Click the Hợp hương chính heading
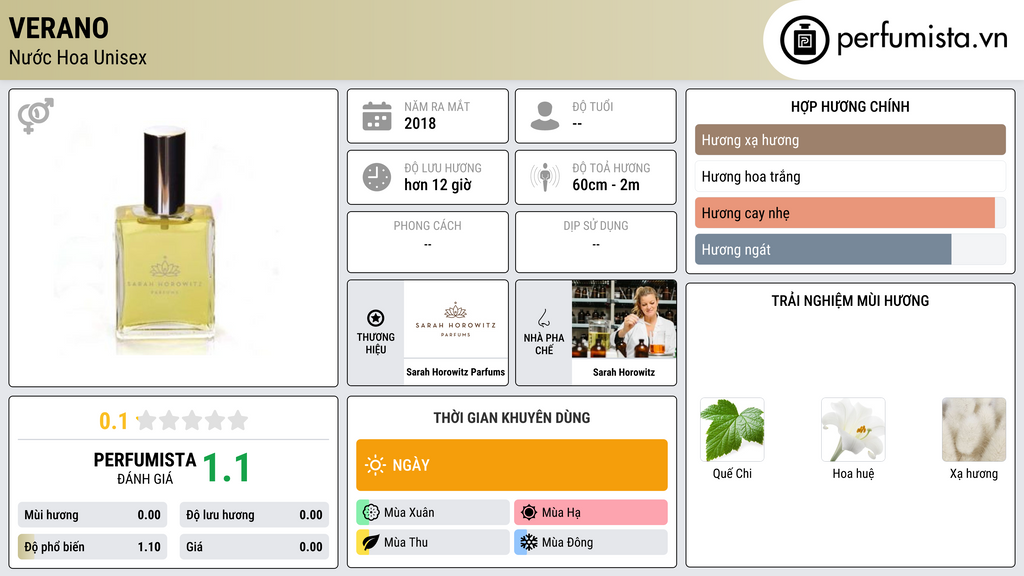This screenshot has width=1024, height=576. [850, 106]
